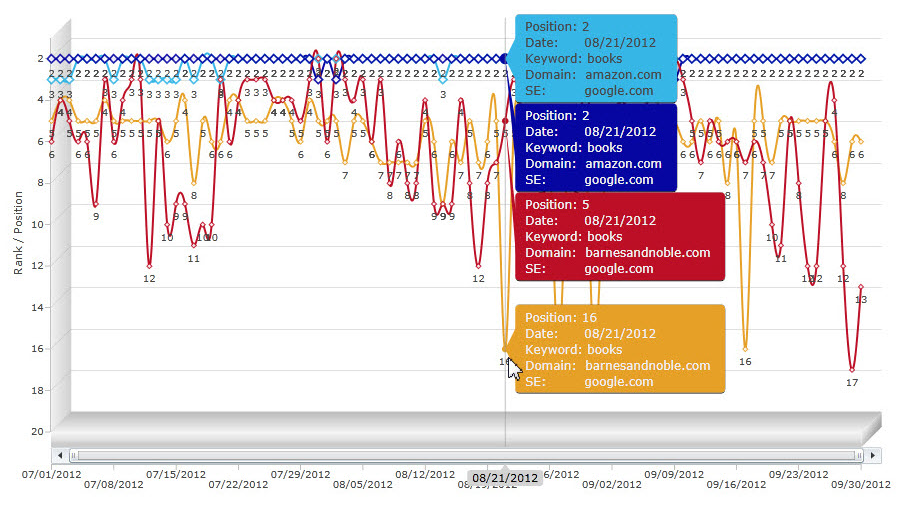This screenshot has height=515, width=914.
Task: Click the 09/30/2012 axis date label
Action: pos(861,484)
